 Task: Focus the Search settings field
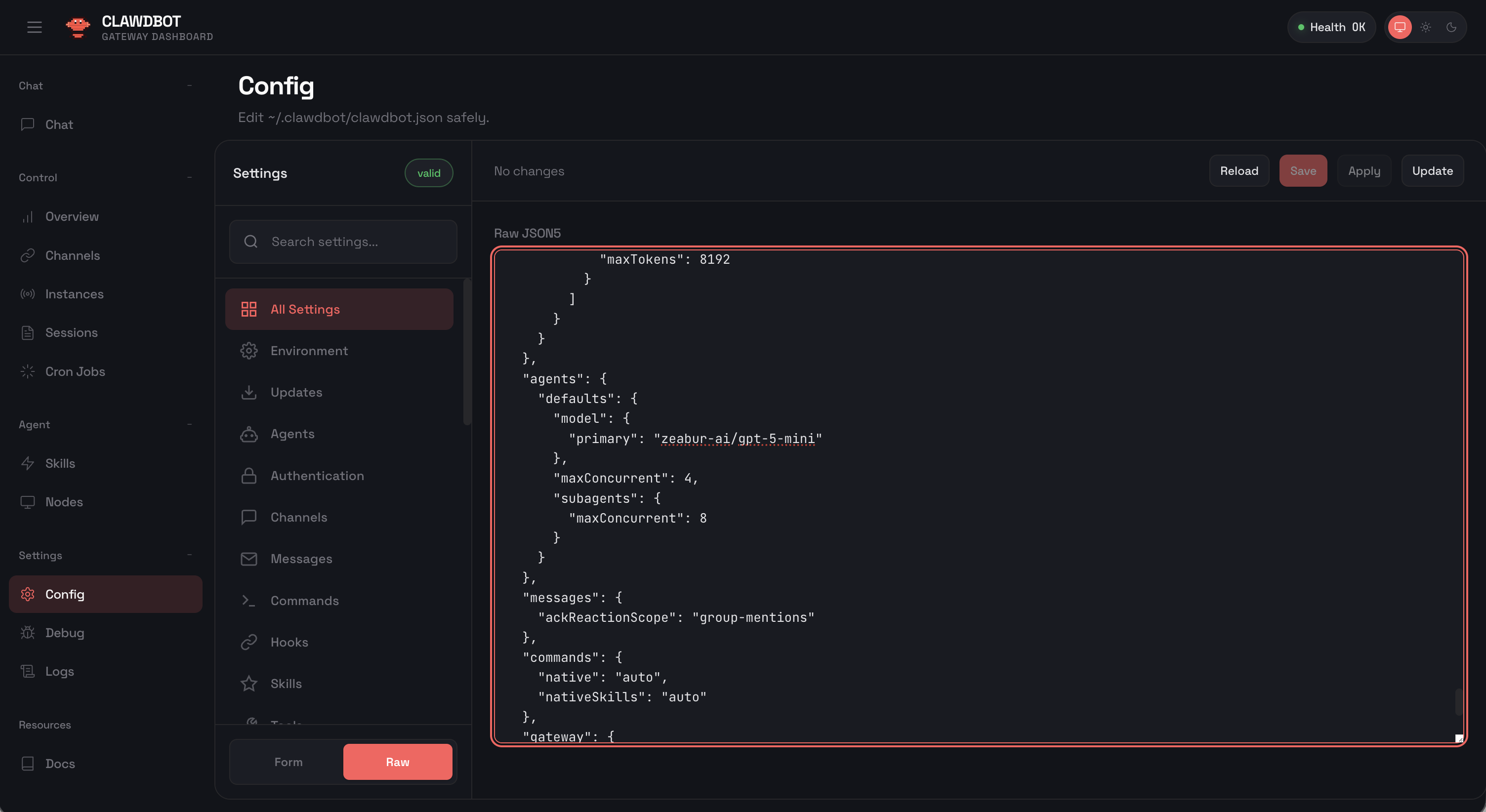point(343,242)
